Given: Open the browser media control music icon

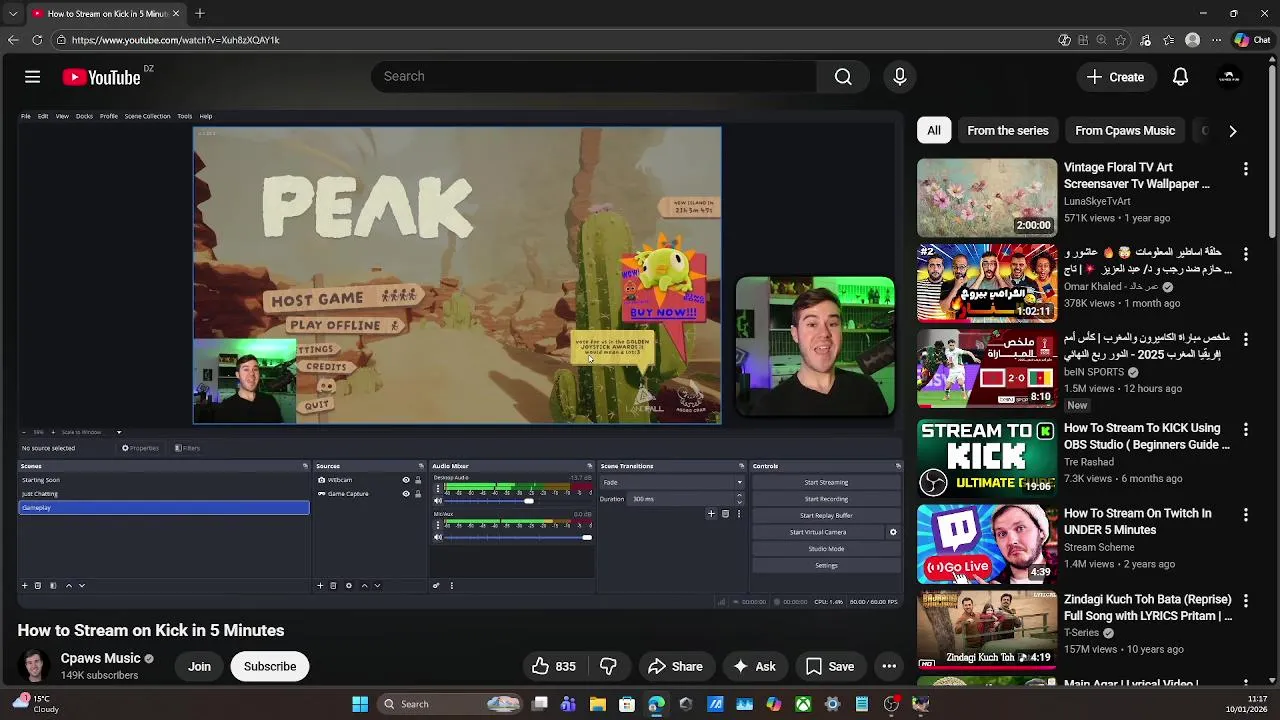Looking at the screenshot, I should click(1145, 40).
